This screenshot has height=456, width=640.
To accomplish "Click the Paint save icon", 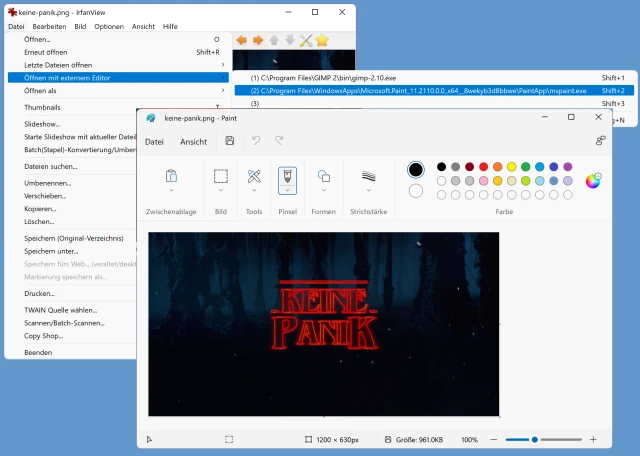I will [x=230, y=141].
